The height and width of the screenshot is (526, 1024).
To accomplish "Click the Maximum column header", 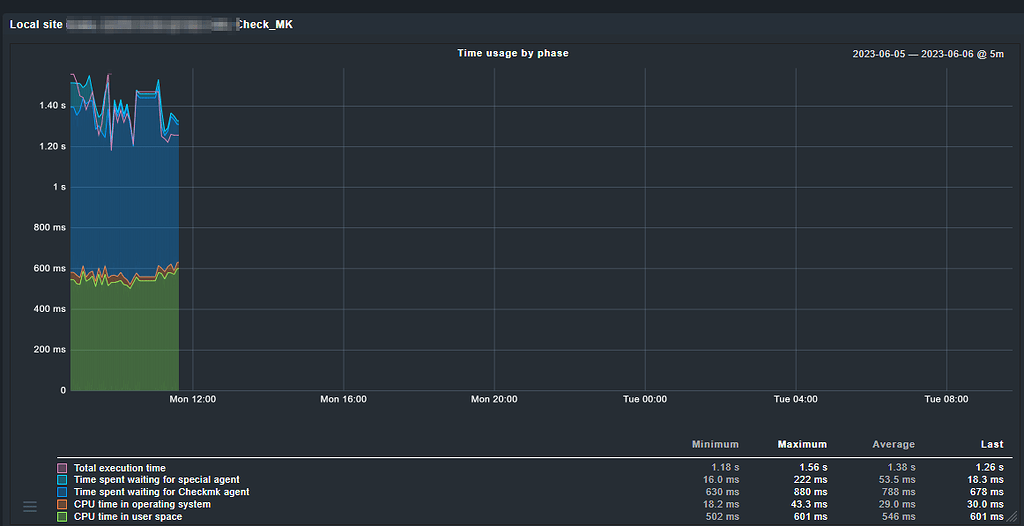I will click(802, 444).
